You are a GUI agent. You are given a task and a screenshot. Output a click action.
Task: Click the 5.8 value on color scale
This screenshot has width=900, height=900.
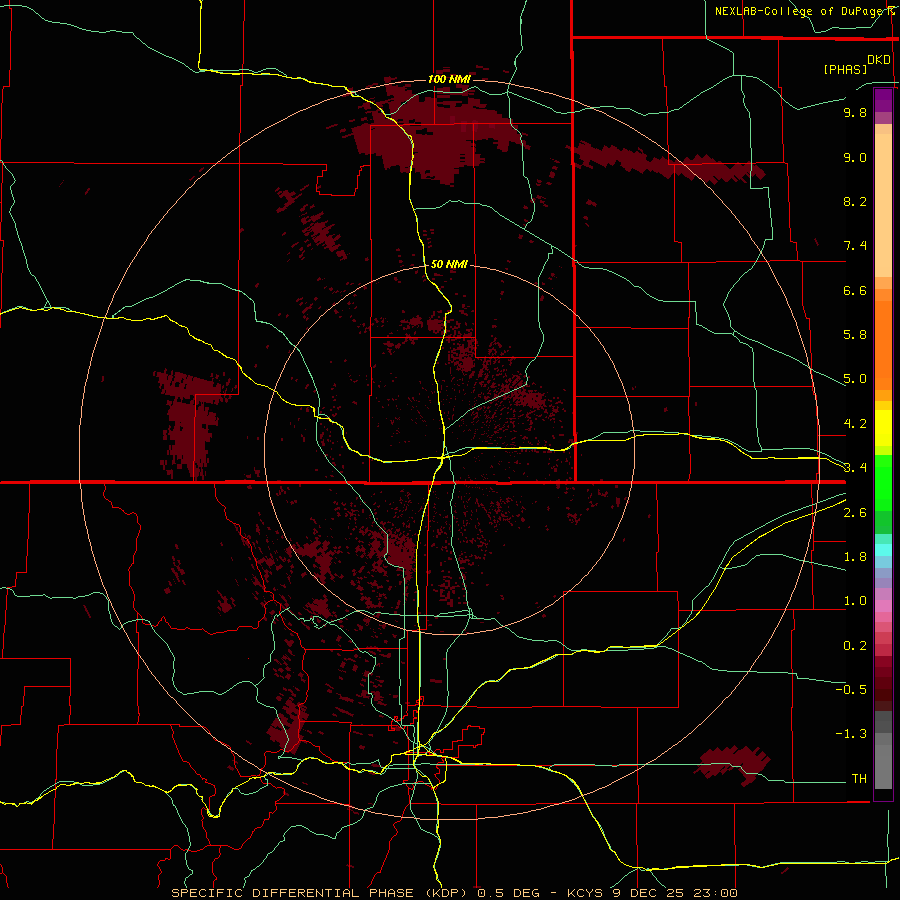point(855,335)
